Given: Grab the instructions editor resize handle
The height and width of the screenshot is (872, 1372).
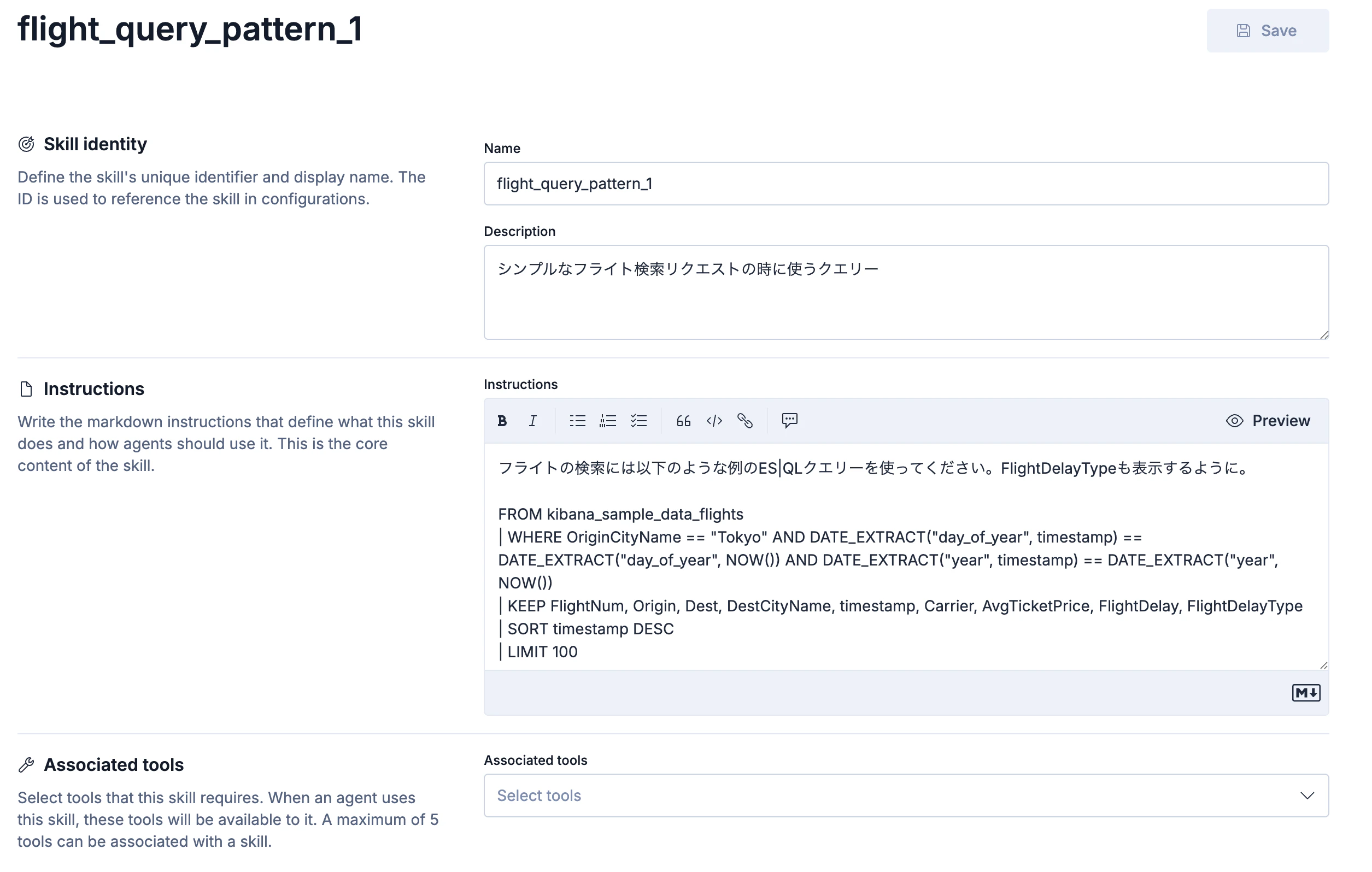Looking at the screenshot, I should coord(1323,665).
